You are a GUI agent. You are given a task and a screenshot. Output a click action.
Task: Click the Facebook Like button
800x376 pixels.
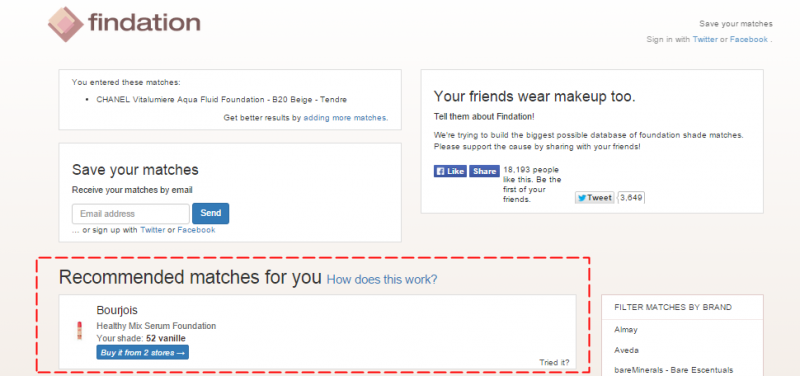450,171
